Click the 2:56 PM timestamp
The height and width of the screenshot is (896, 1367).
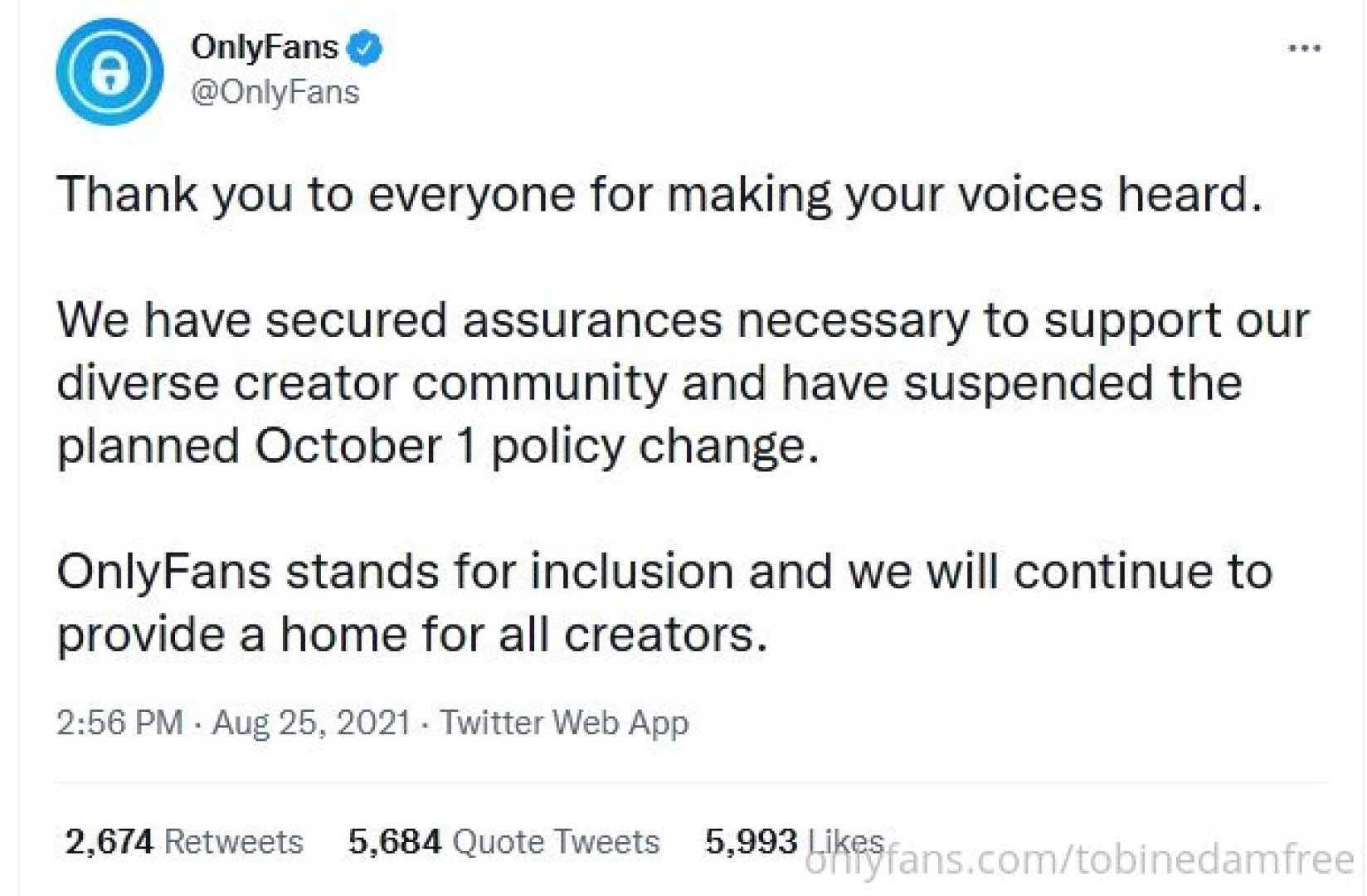click(119, 723)
